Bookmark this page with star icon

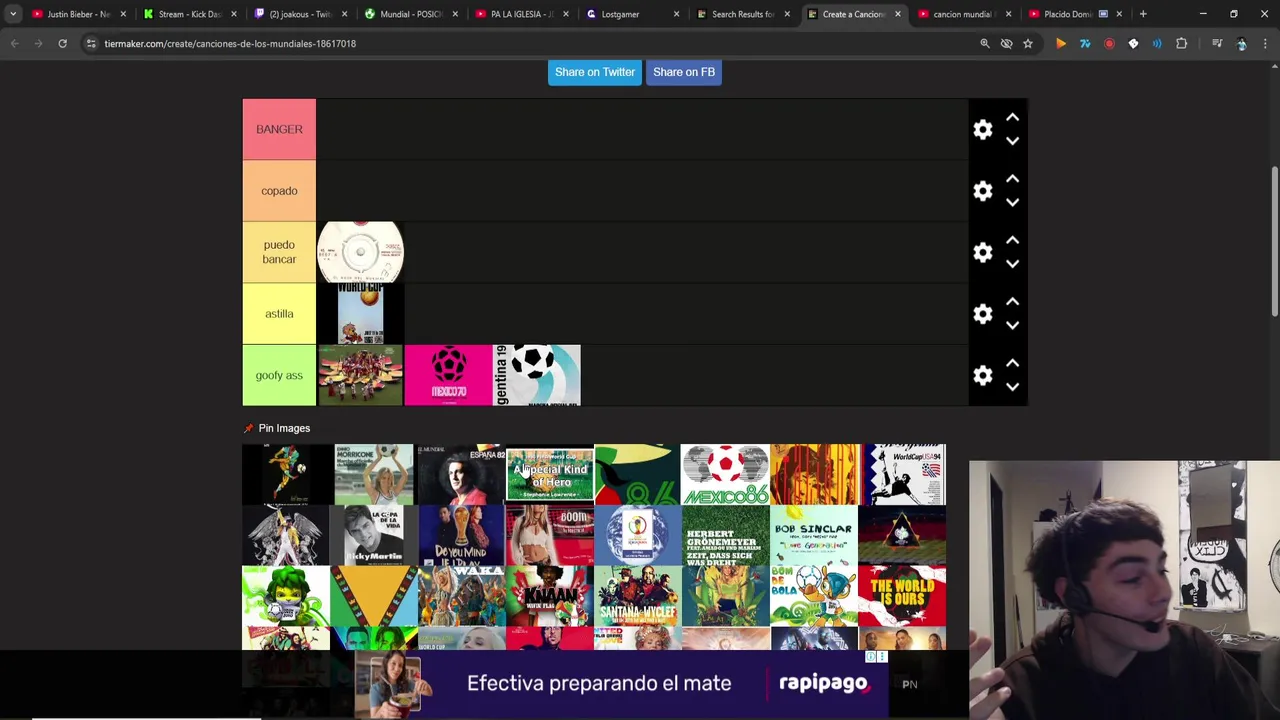(1028, 44)
